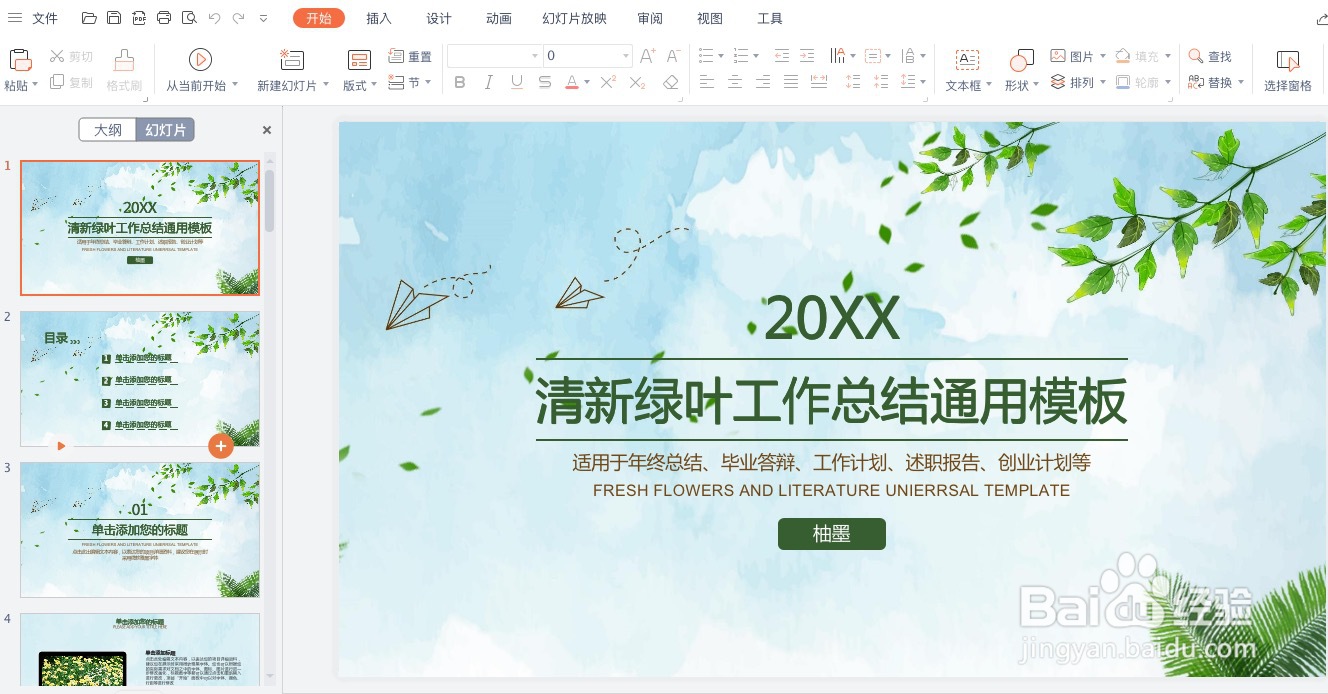Click the Distributed alignment icon
Image resolution: width=1328 pixels, height=694 pixels.
[x=819, y=82]
